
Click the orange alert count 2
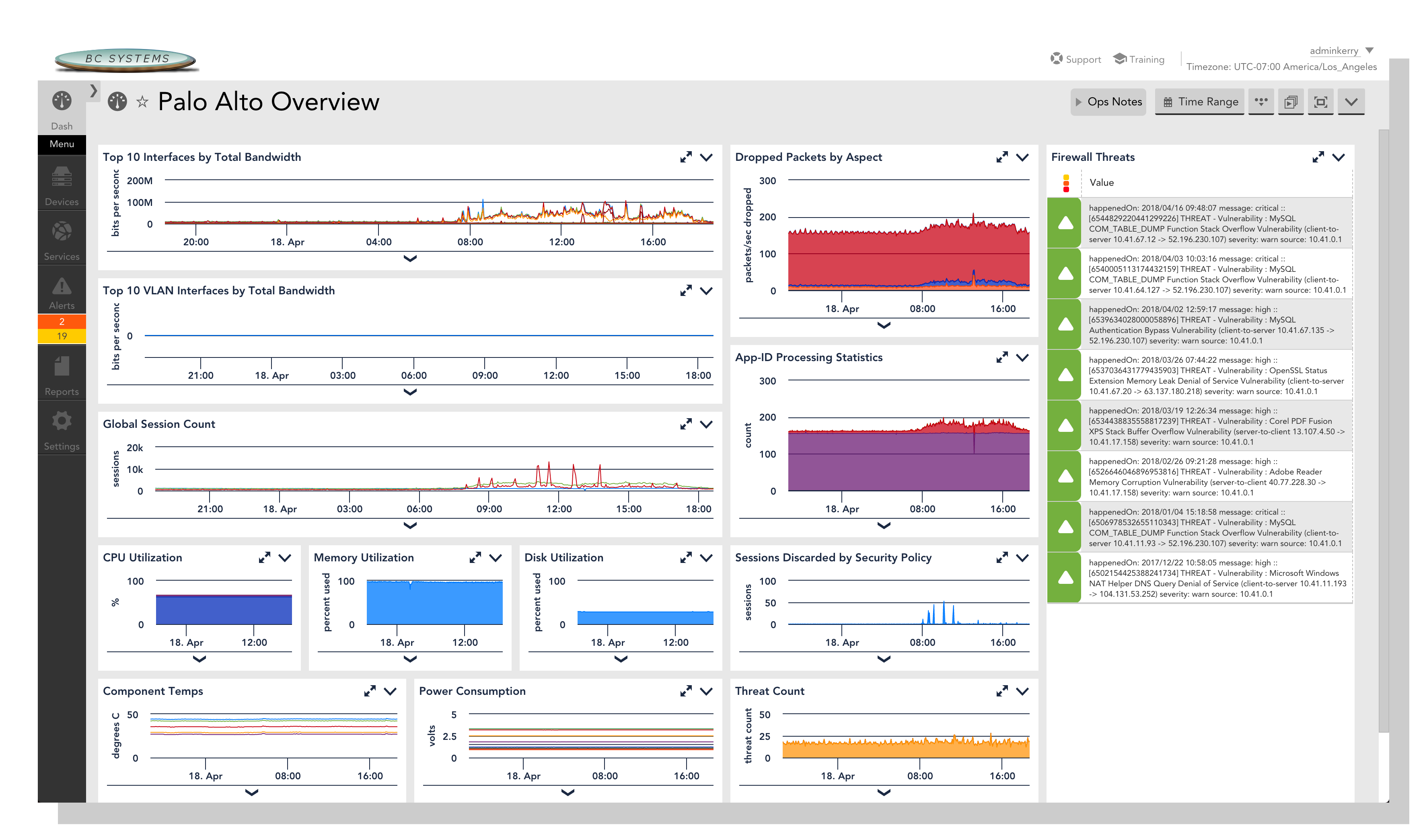62,322
